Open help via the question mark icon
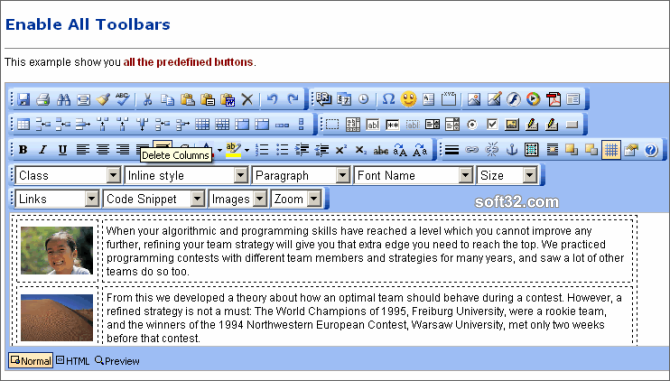The image size is (670, 381). [651, 150]
